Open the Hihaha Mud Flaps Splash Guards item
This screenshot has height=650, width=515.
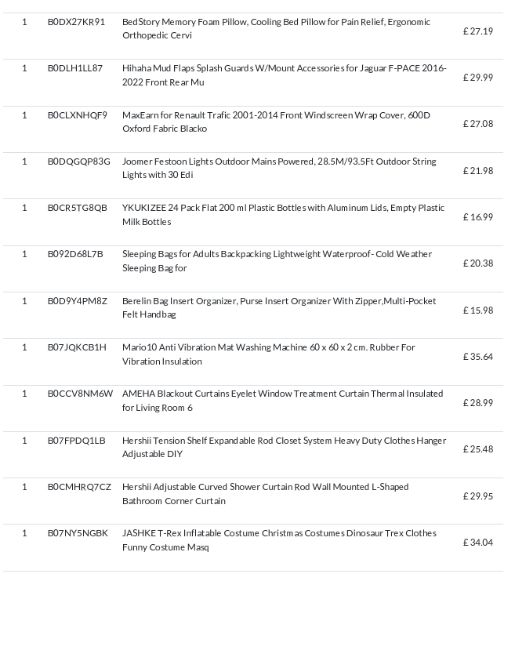(284, 75)
